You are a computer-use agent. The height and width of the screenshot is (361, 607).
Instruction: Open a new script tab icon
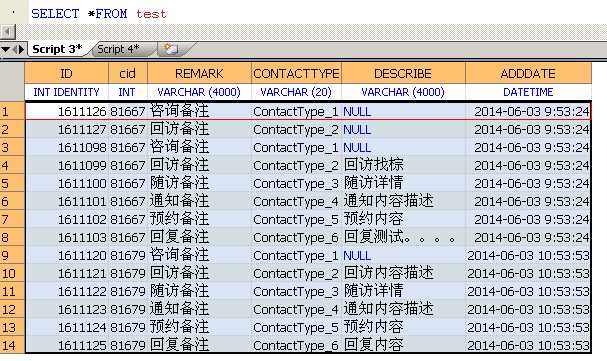tap(171, 49)
